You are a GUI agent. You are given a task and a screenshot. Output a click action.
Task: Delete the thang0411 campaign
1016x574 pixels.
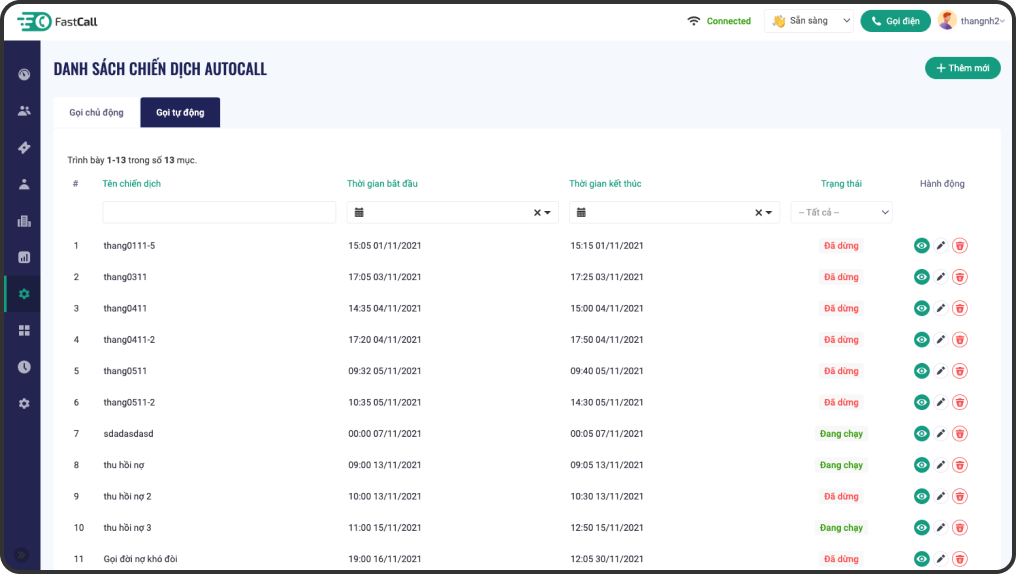[959, 308]
